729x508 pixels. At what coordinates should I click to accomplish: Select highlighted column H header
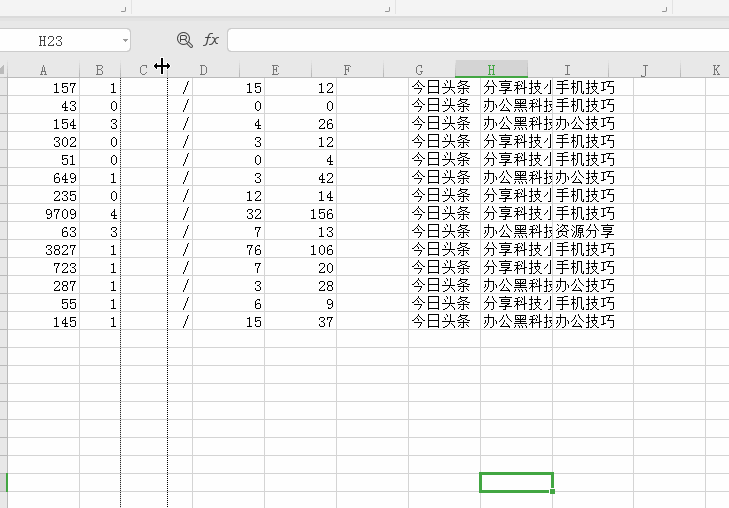click(x=491, y=70)
